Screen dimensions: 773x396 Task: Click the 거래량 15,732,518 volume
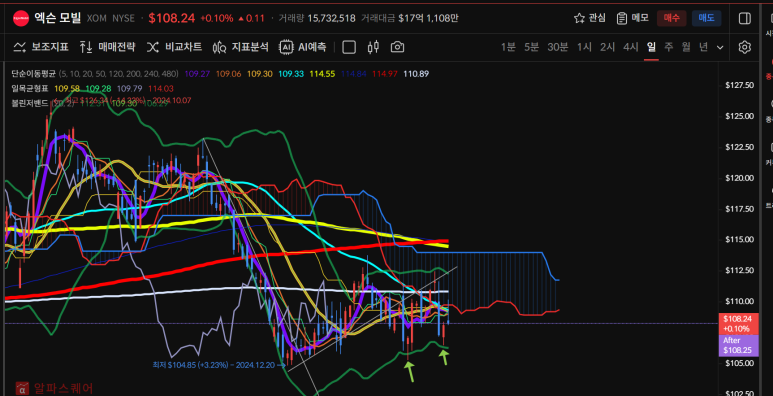point(316,18)
